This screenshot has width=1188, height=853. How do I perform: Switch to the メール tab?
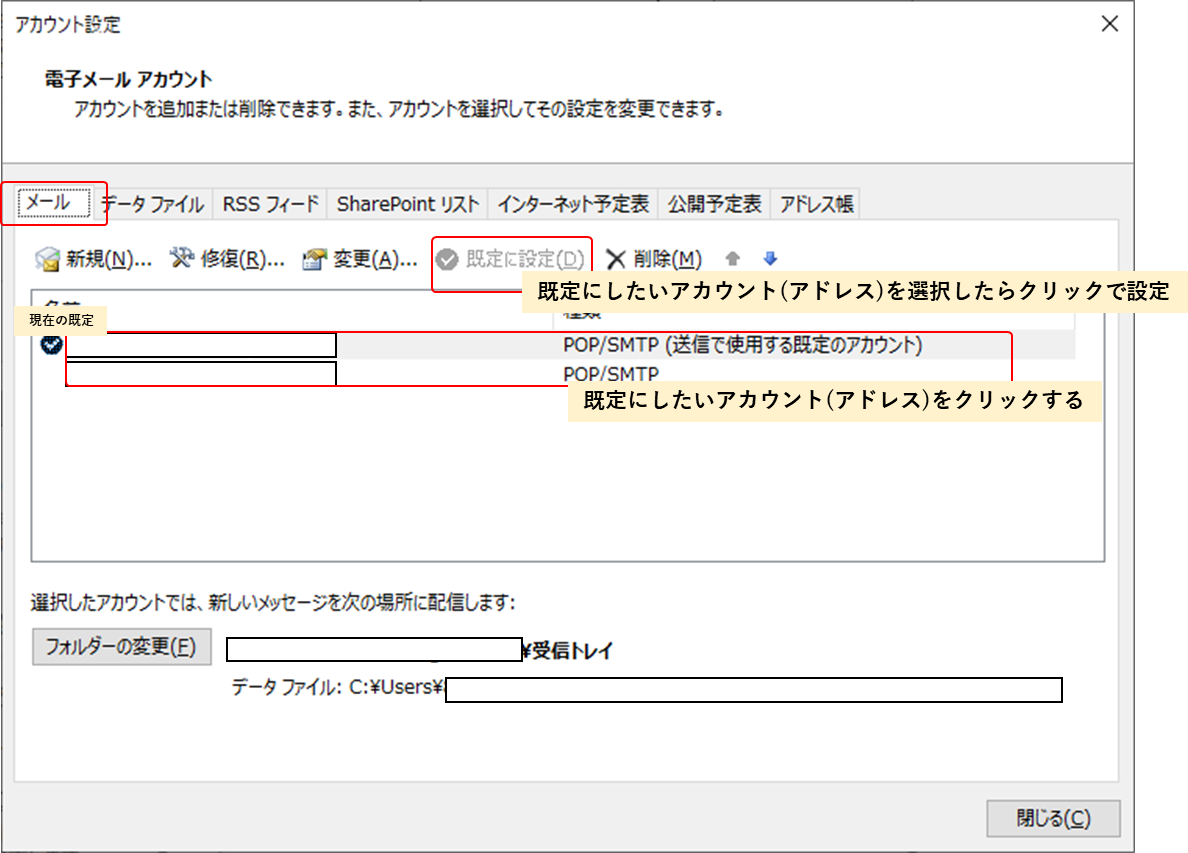point(48,203)
